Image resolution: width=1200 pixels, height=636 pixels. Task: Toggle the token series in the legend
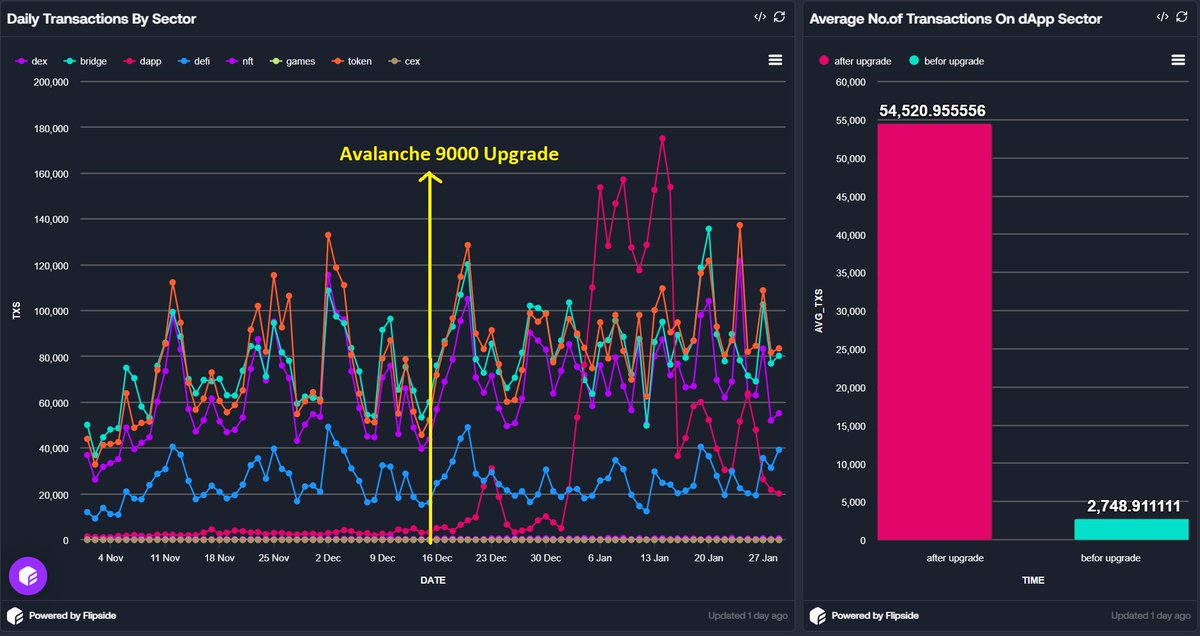pyautogui.click(x=352, y=60)
